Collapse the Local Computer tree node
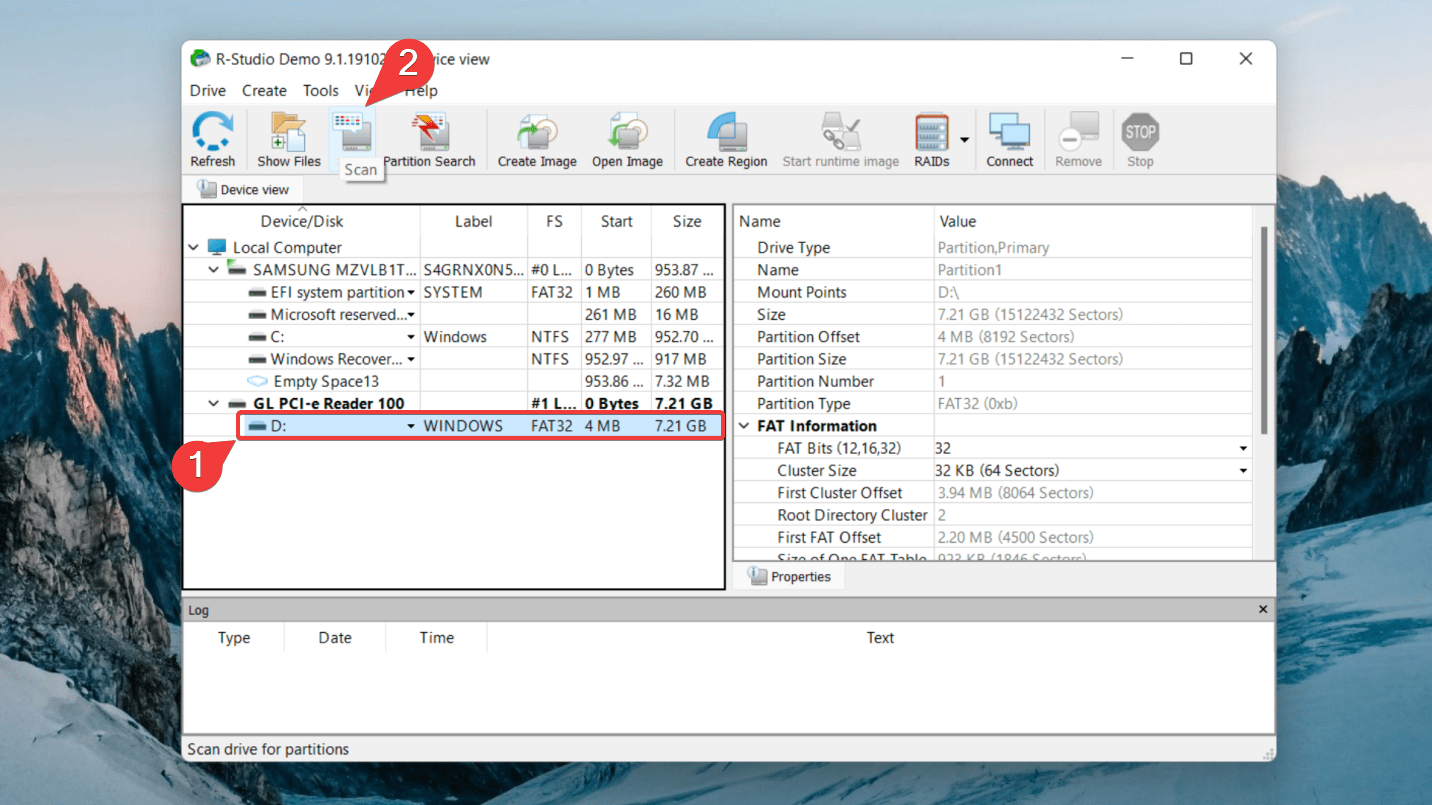This screenshot has height=805, width=1432. coord(193,247)
